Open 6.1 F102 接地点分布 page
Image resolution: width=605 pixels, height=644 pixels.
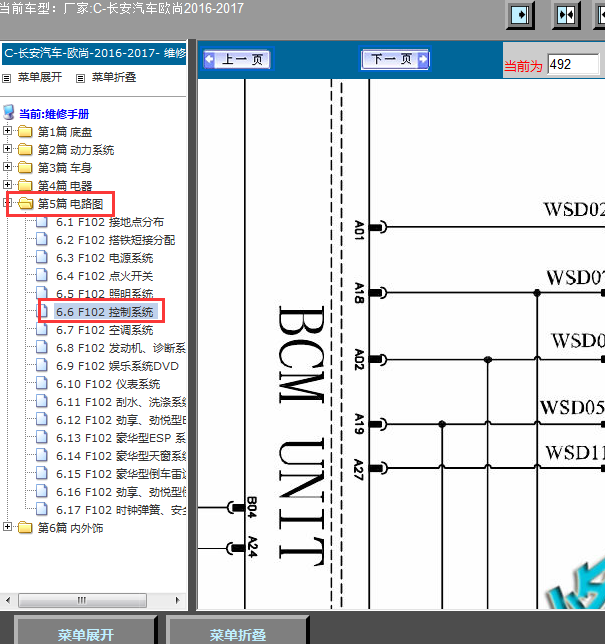click(110, 222)
